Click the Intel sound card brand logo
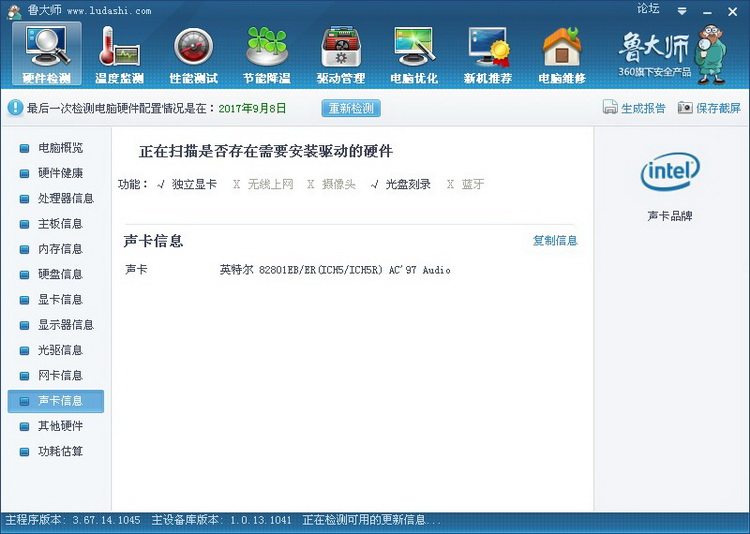 click(x=670, y=171)
